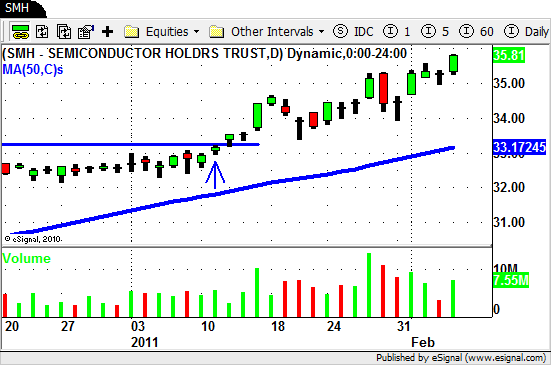
Task: Click the MA(50,C)s study label
Action: click(x=33, y=70)
